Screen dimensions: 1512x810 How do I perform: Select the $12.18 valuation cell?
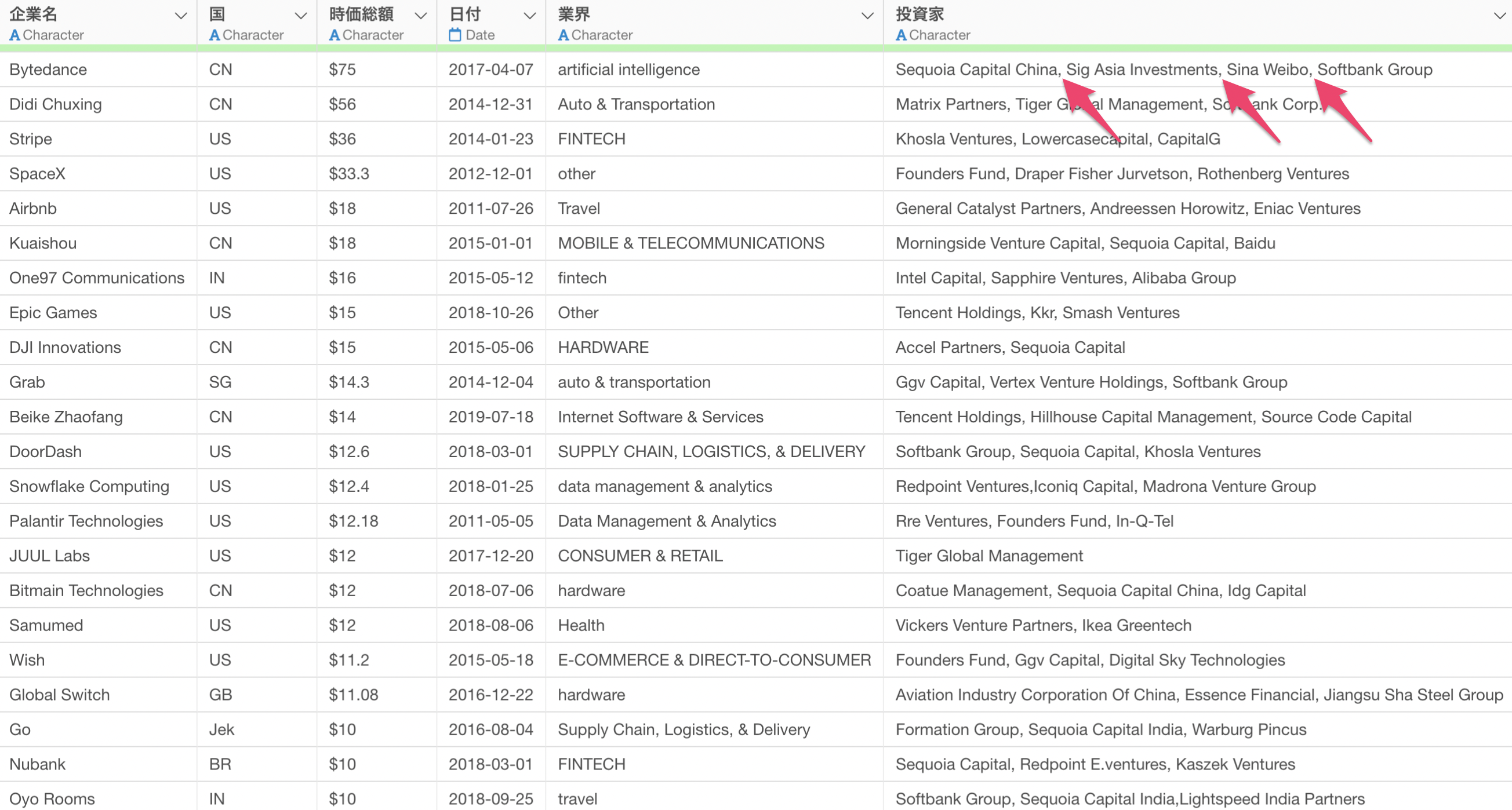coord(377,521)
